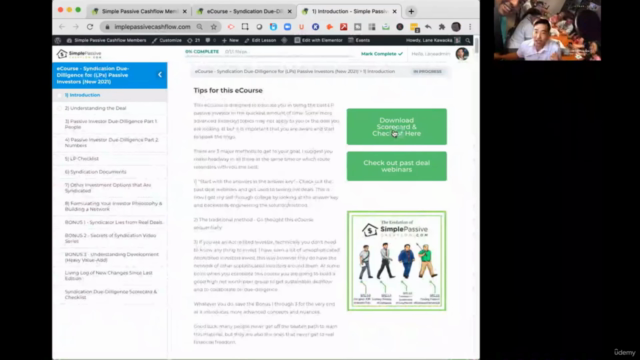Viewport: 640px width, 360px height.
Task: Open the admin bar search icon
Action: [x=468, y=40]
